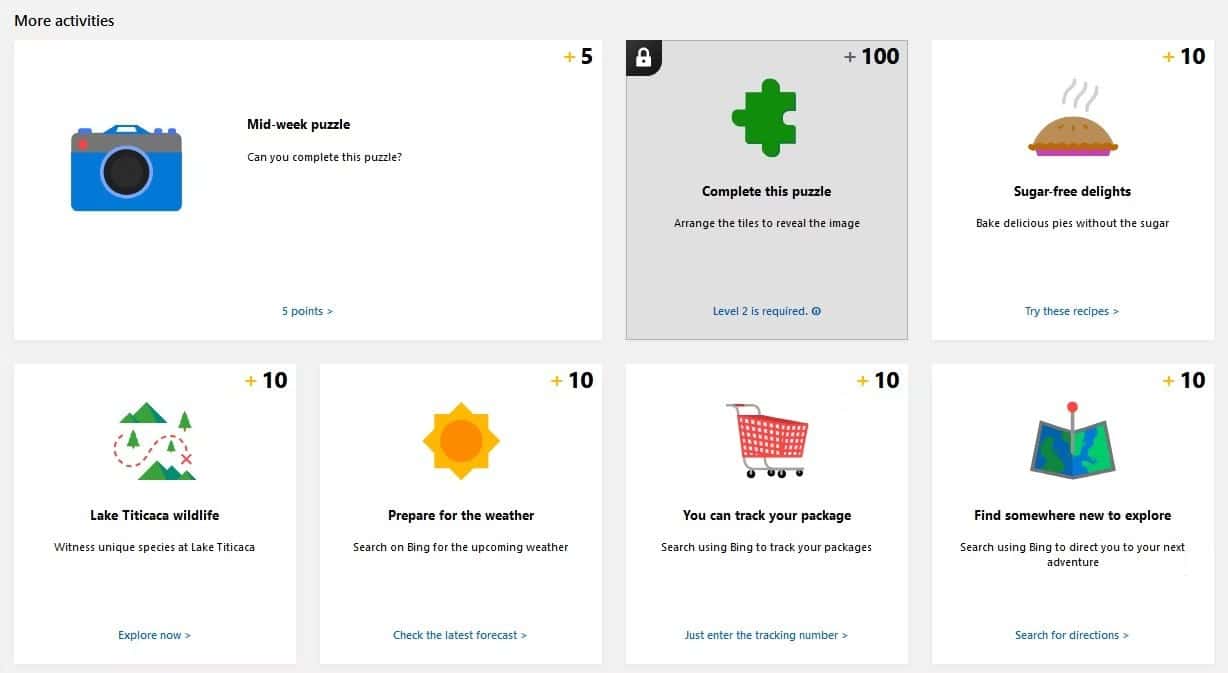Open the '5 points >' link
1228x673 pixels.
point(307,311)
